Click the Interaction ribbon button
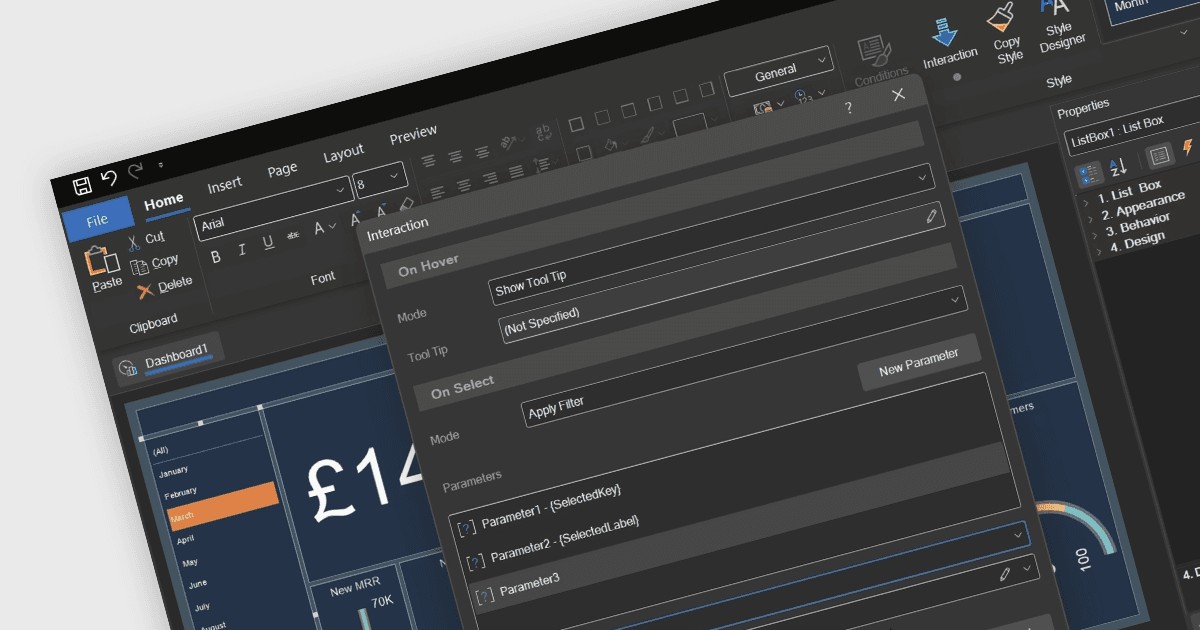The height and width of the screenshot is (630, 1200). click(948, 46)
